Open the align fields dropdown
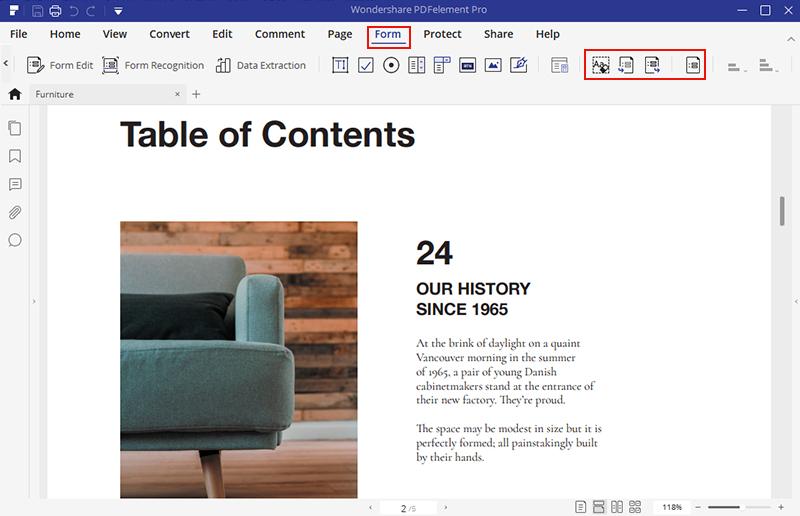Screen dimensions: 800x516 (737, 67)
